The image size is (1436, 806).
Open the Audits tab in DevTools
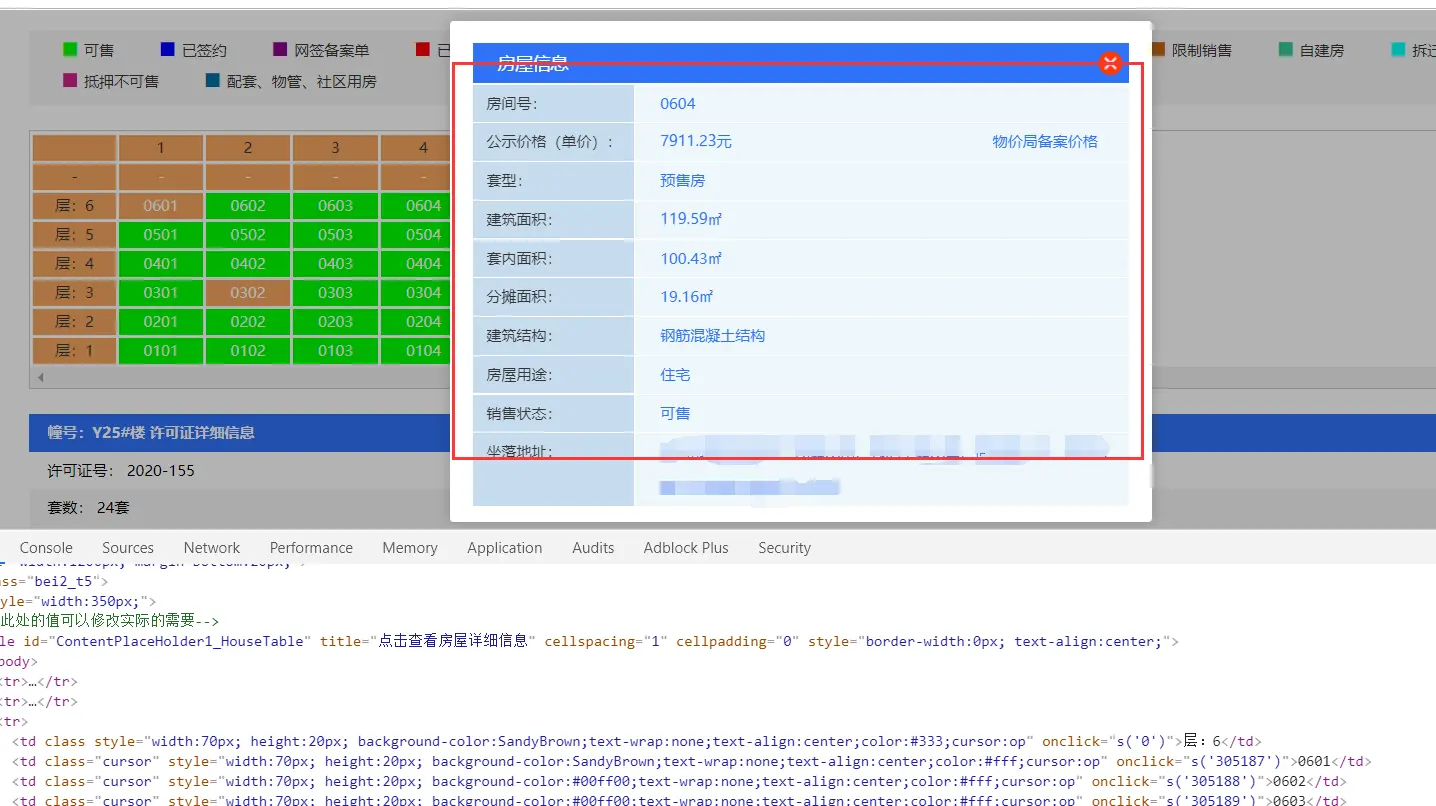593,548
